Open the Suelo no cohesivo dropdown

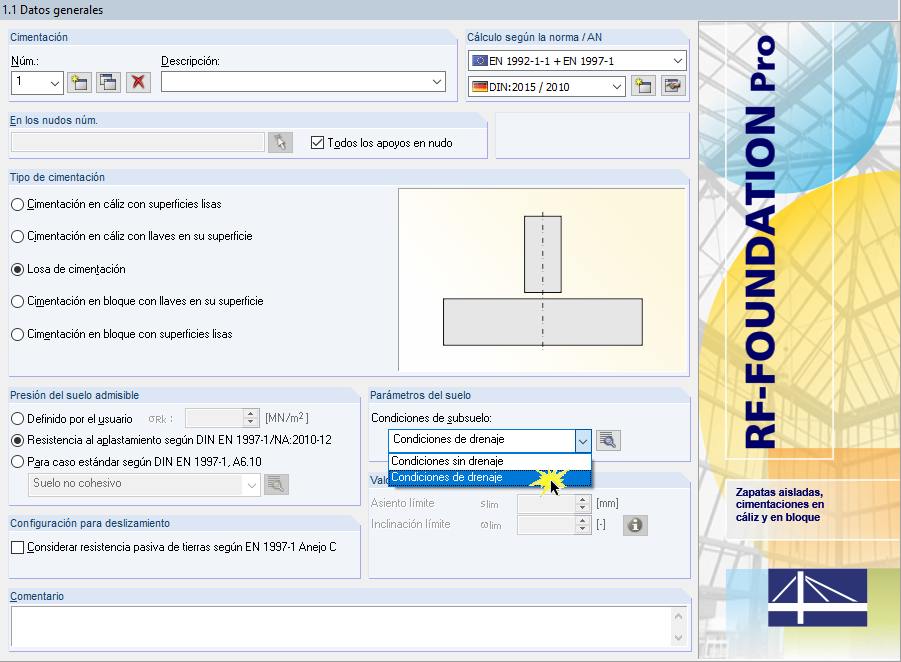(252, 485)
